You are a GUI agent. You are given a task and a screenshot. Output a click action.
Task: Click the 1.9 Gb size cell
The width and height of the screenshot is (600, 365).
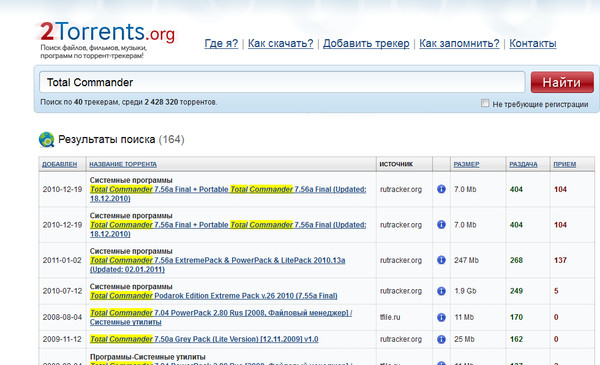[465, 291]
